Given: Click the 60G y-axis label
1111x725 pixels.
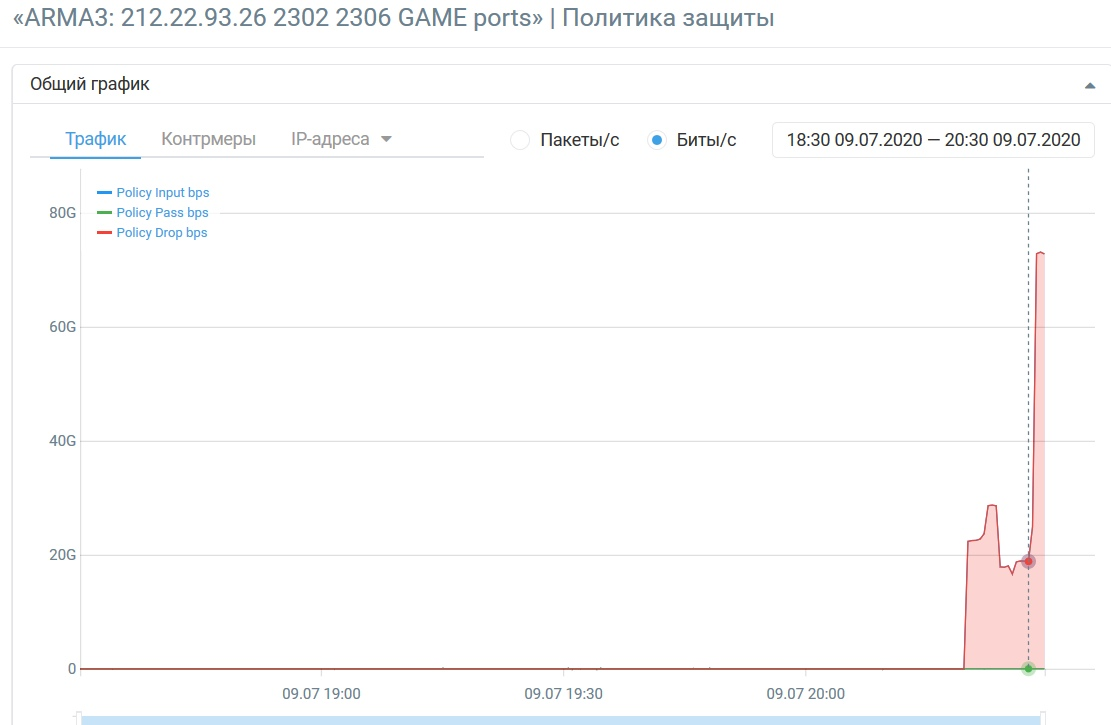Looking at the screenshot, I should [x=62, y=327].
